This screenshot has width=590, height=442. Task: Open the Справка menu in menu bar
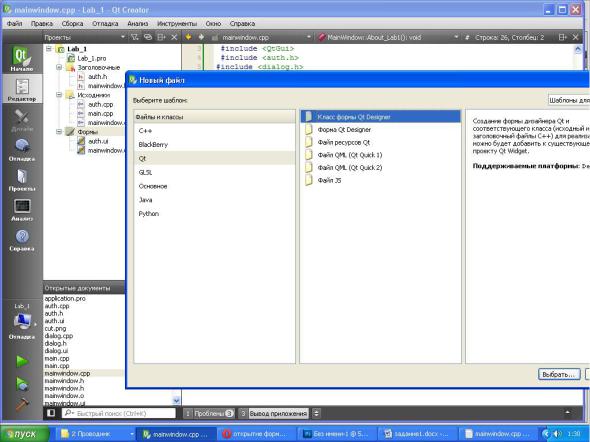click(x=242, y=23)
